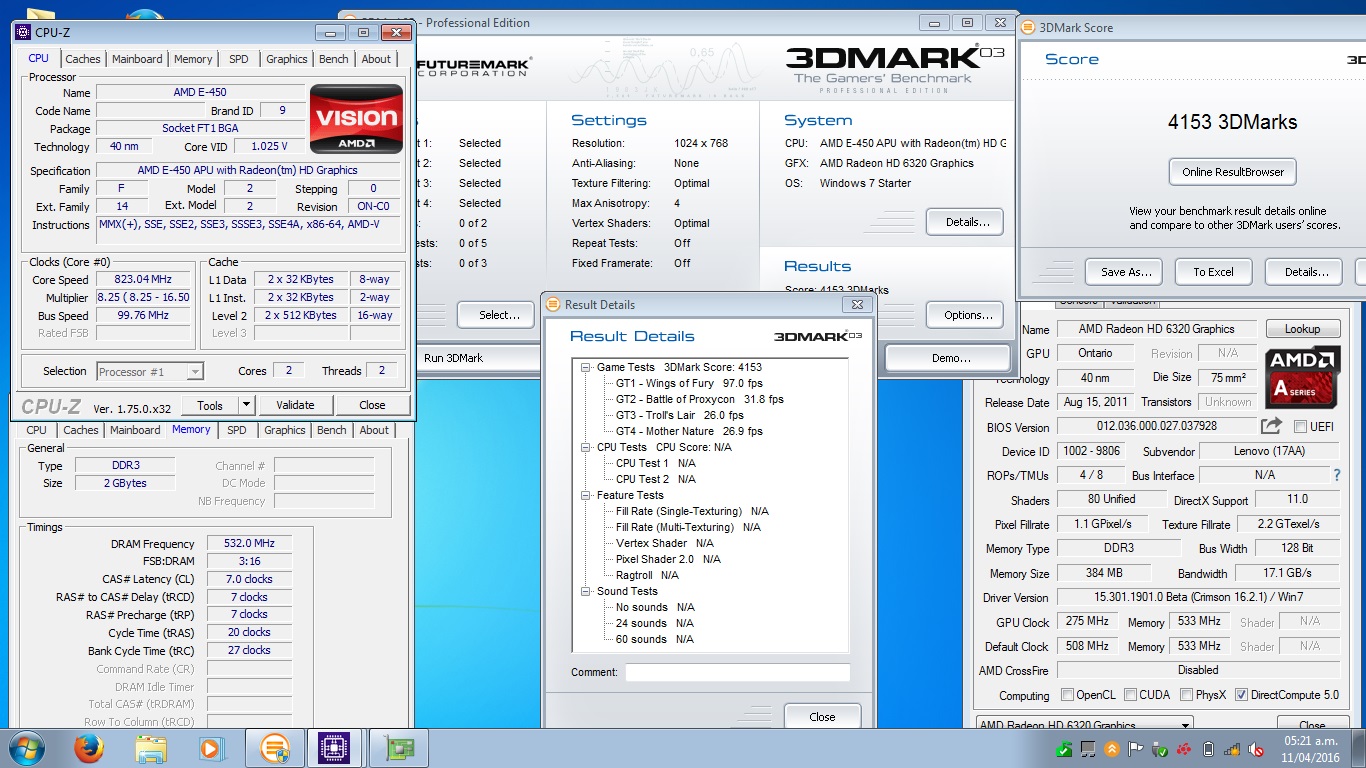Collapse the Sound Tests tree node

[585, 591]
